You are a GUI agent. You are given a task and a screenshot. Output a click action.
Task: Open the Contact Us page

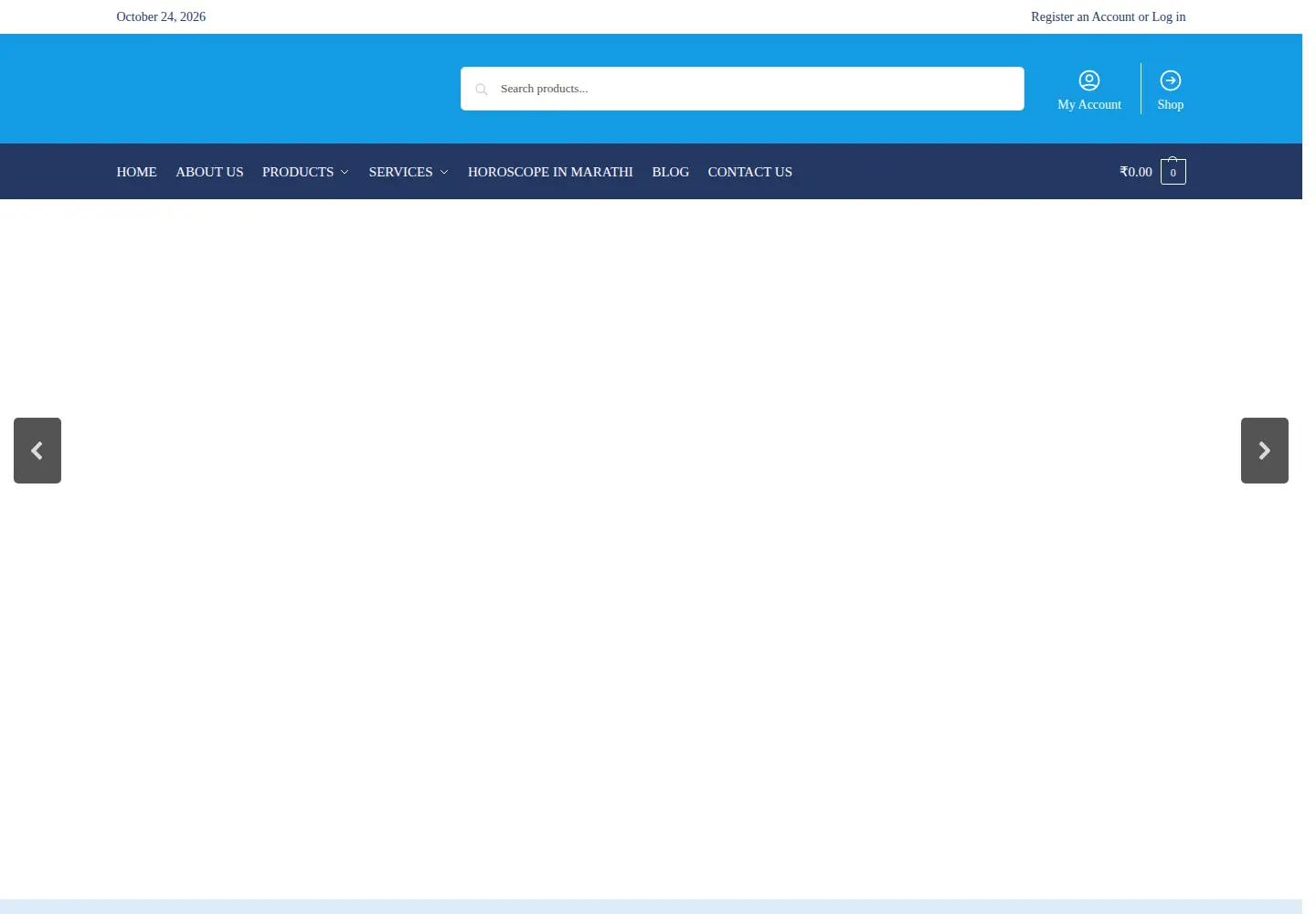click(750, 172)
